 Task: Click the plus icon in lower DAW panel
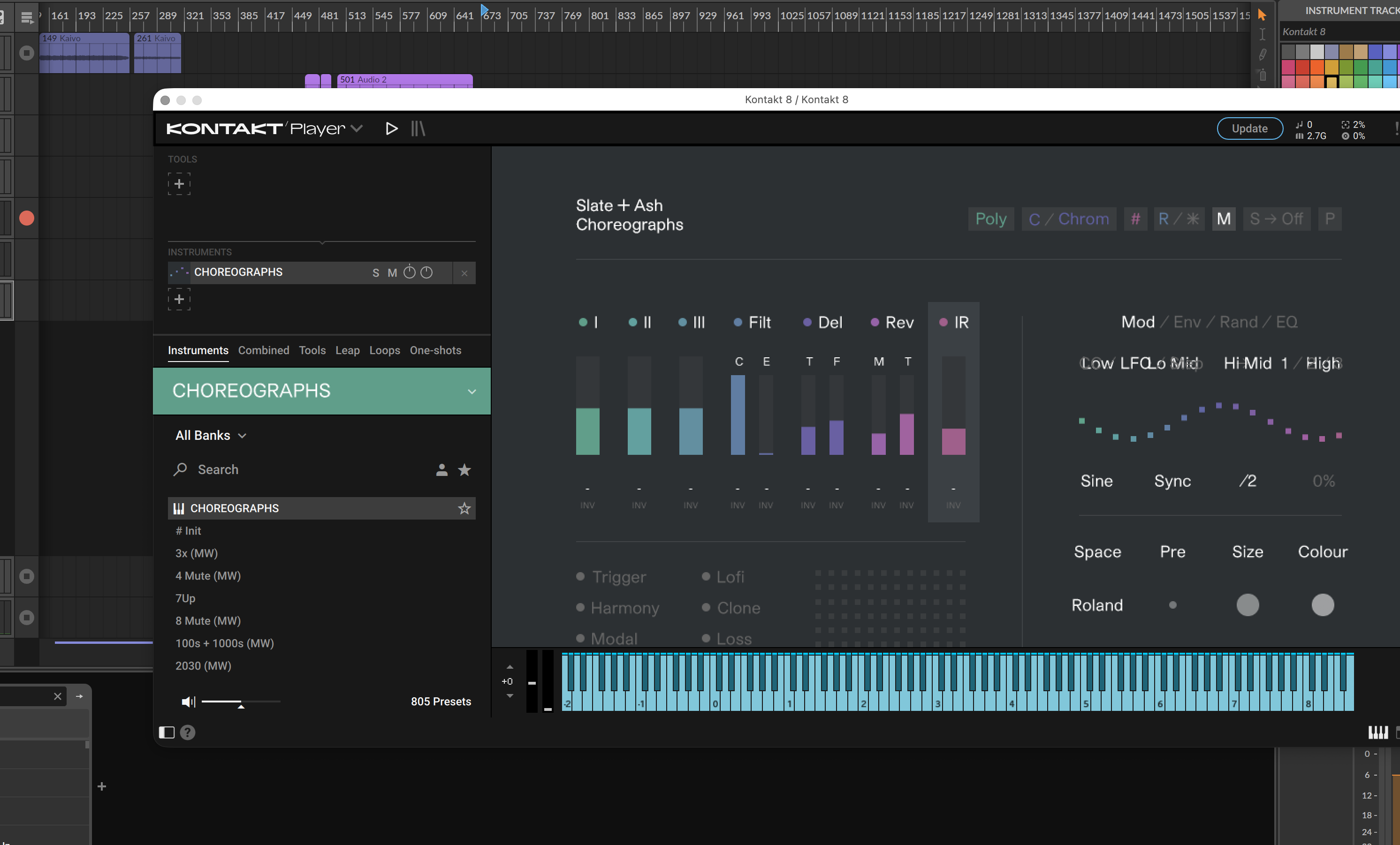tap(102, 786)
